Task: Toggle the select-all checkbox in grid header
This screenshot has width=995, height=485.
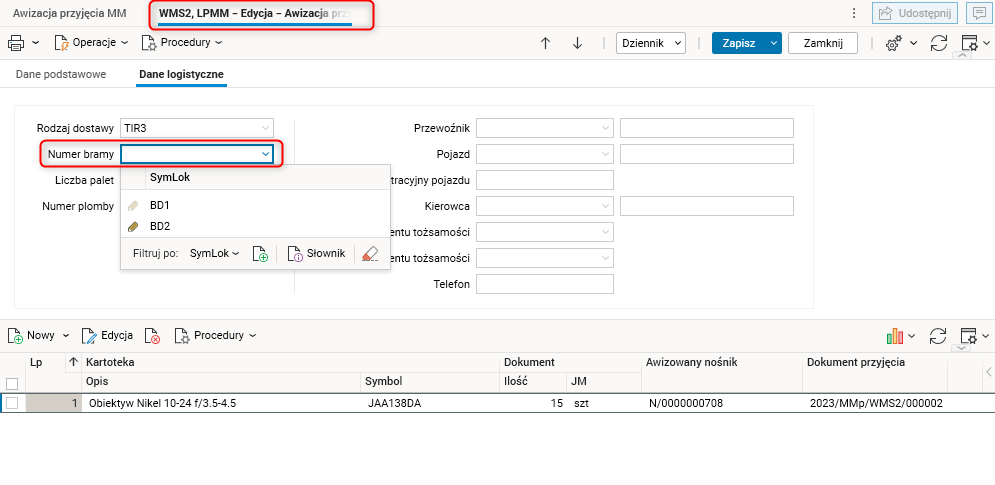Action: click(x=12, y=383)
